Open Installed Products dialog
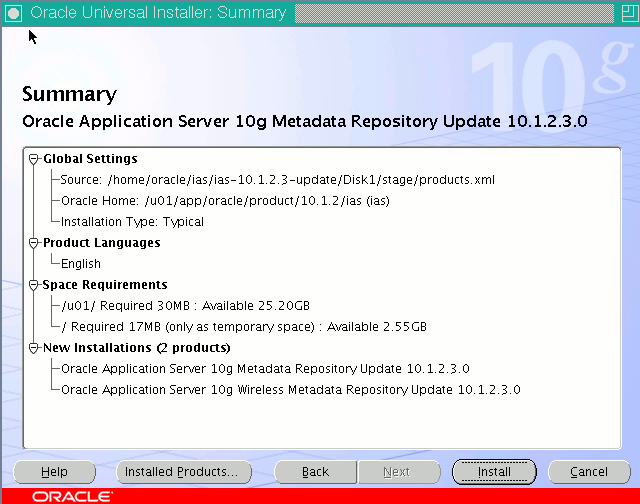 (184, 472)
